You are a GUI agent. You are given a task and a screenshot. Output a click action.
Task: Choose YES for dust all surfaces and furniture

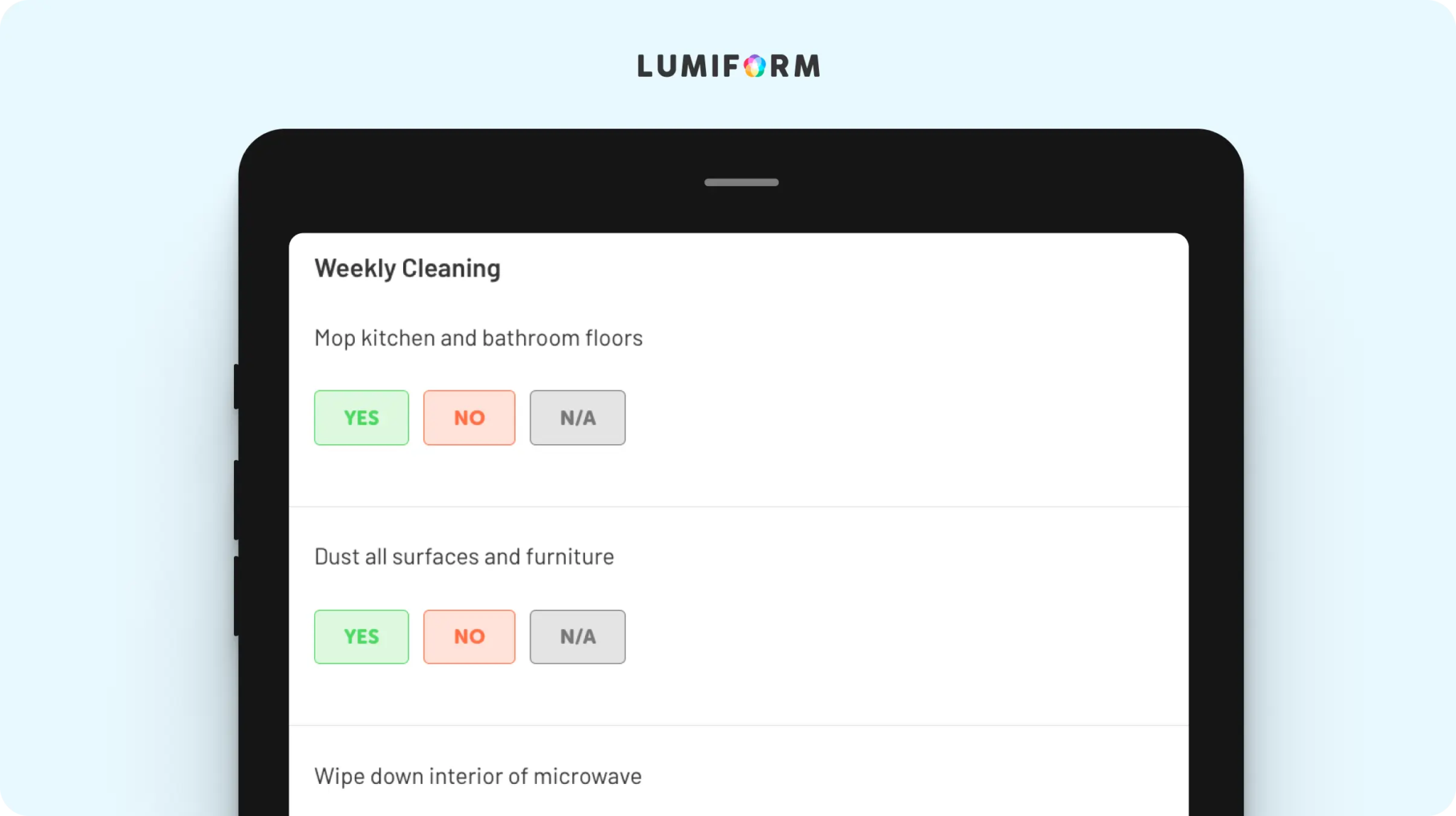pyautogui.click(x=361, y=636)
